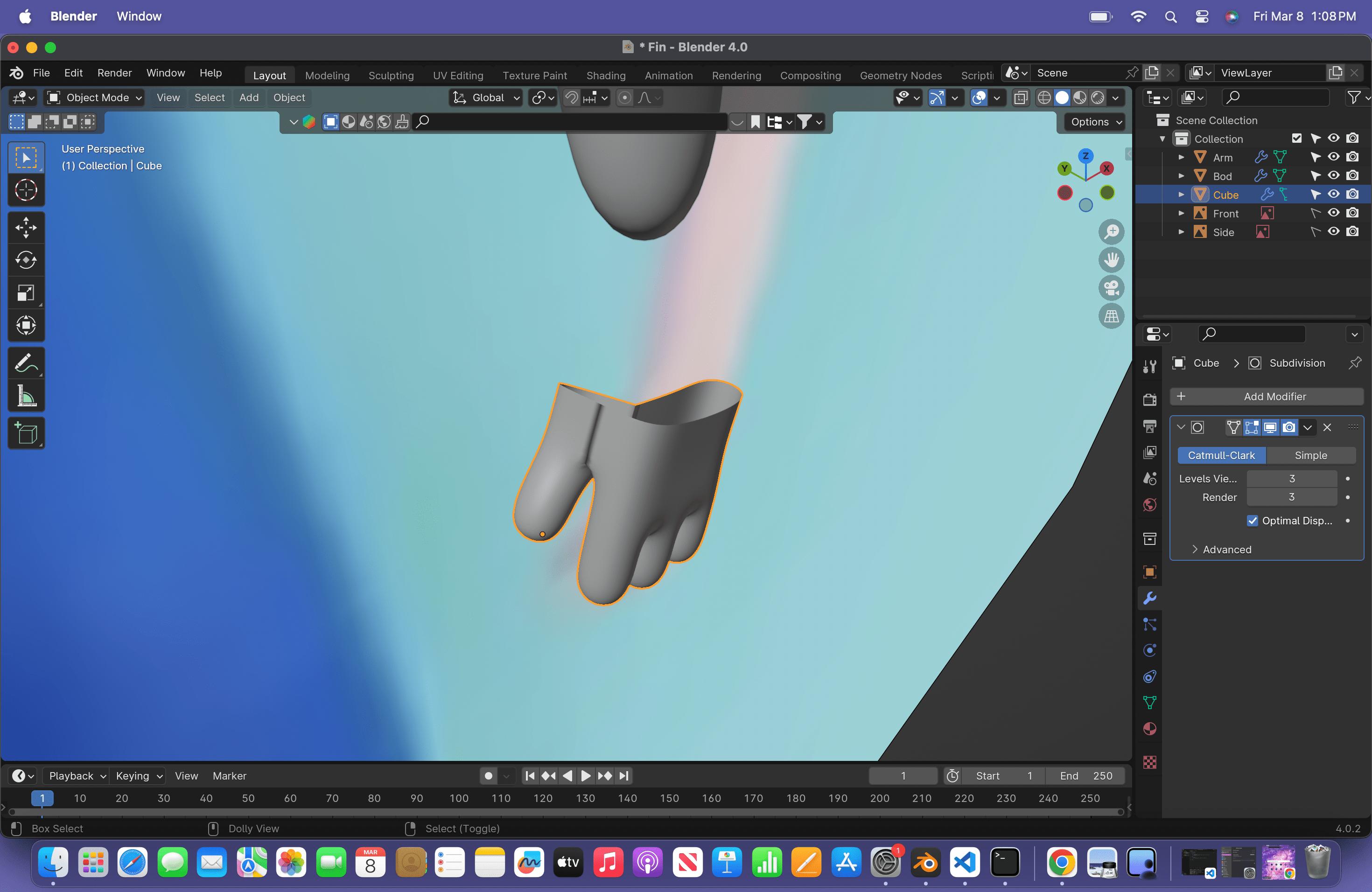Open the Physics properties tab

pos(1149,650)
